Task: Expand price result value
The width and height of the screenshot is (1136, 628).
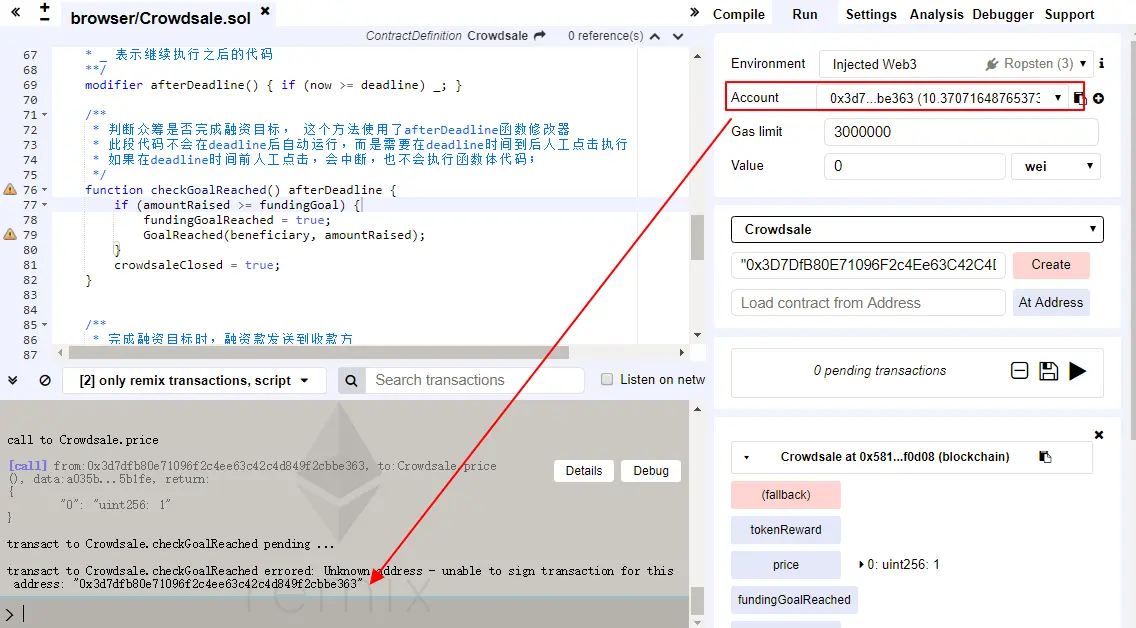Action: point(861,564)
